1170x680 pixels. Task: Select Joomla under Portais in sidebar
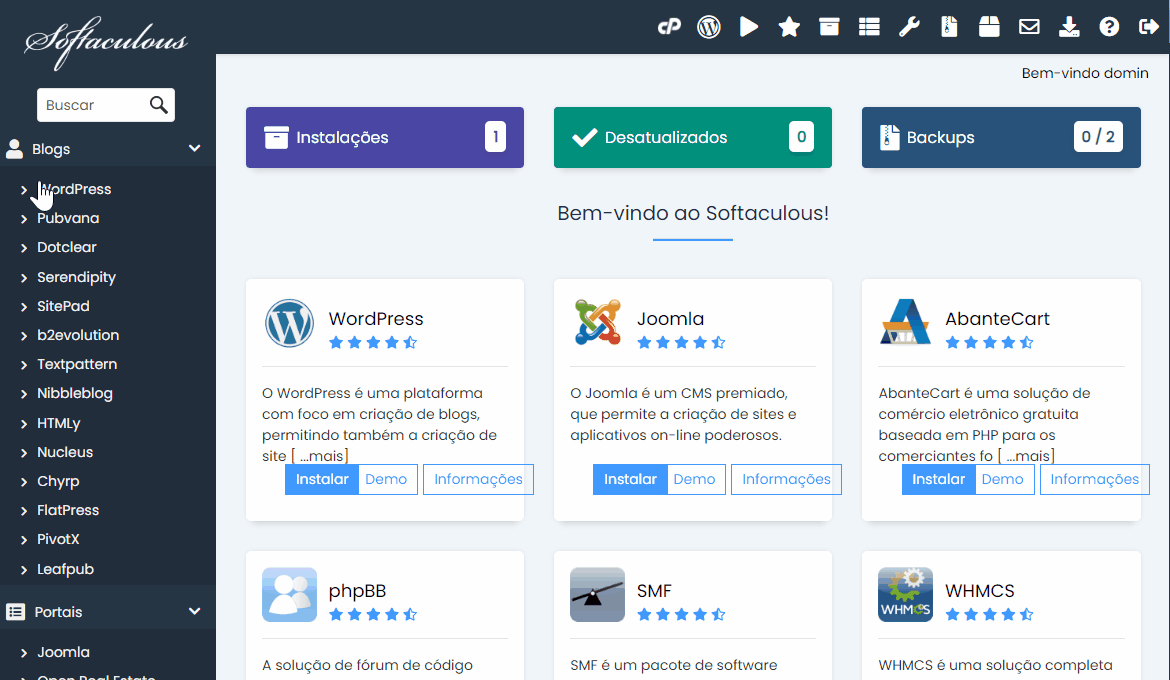tap(63, 652)
